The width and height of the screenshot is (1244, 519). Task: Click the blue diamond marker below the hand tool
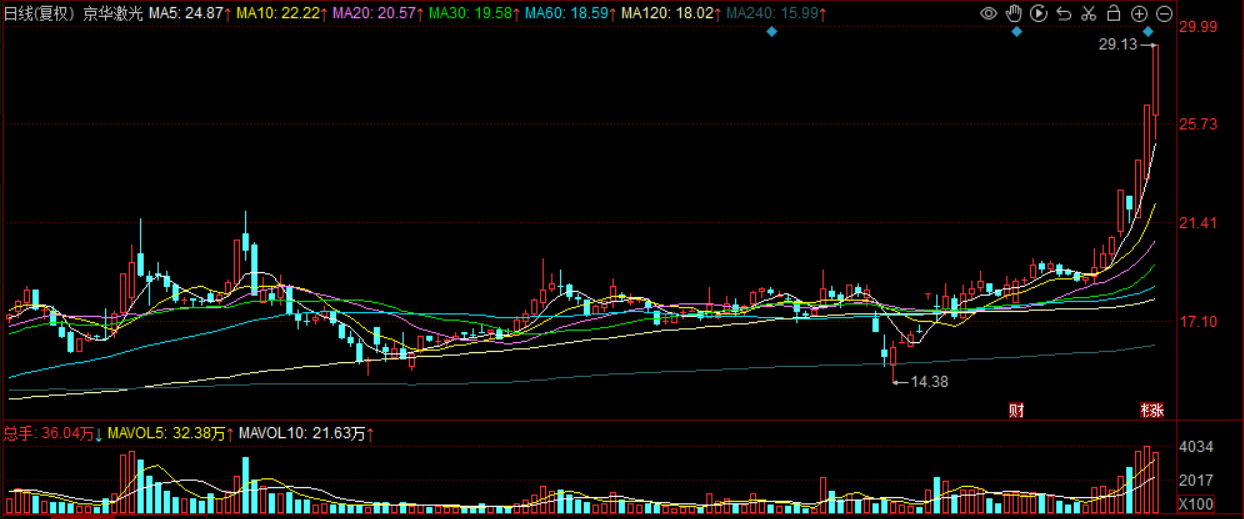[1016, 33]
